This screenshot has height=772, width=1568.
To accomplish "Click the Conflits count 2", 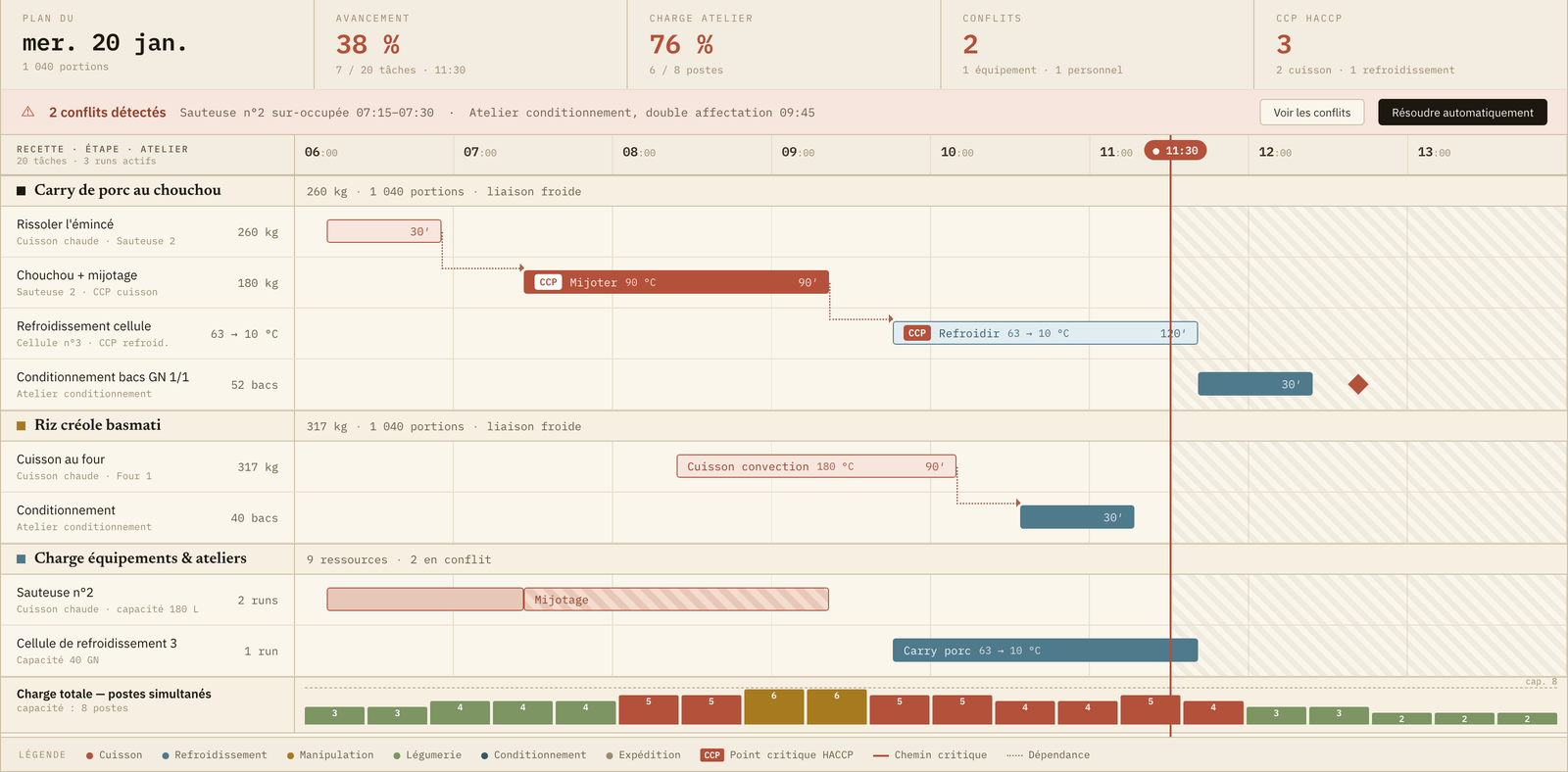I will [970, 45].
